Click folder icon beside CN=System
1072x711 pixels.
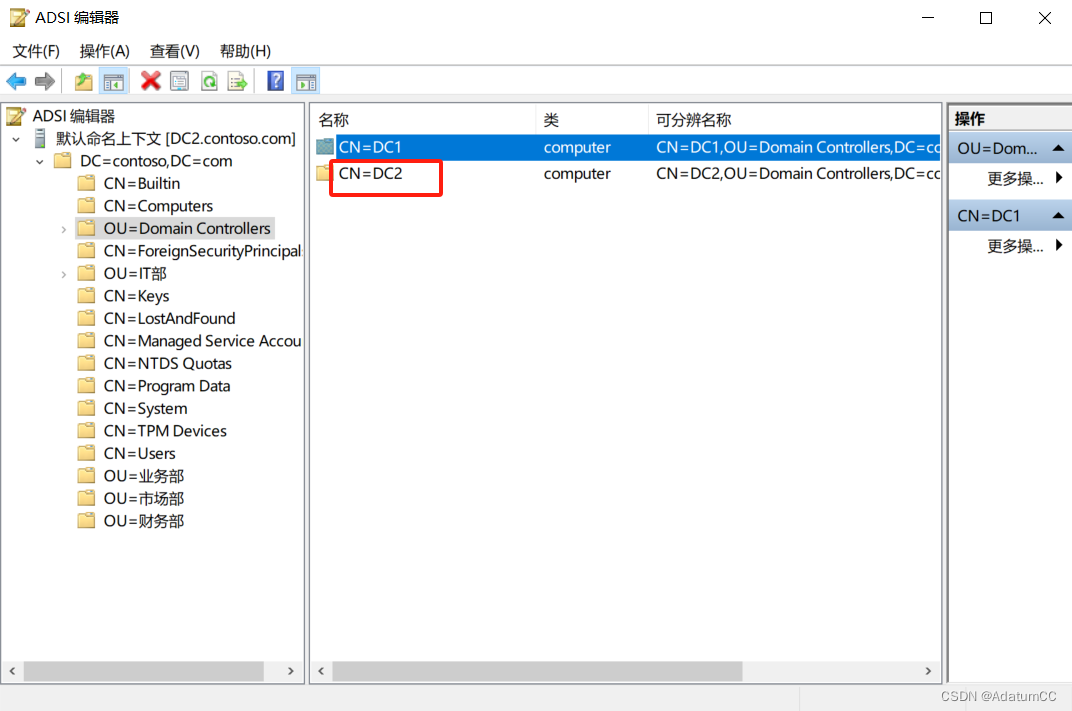[86, 408]
